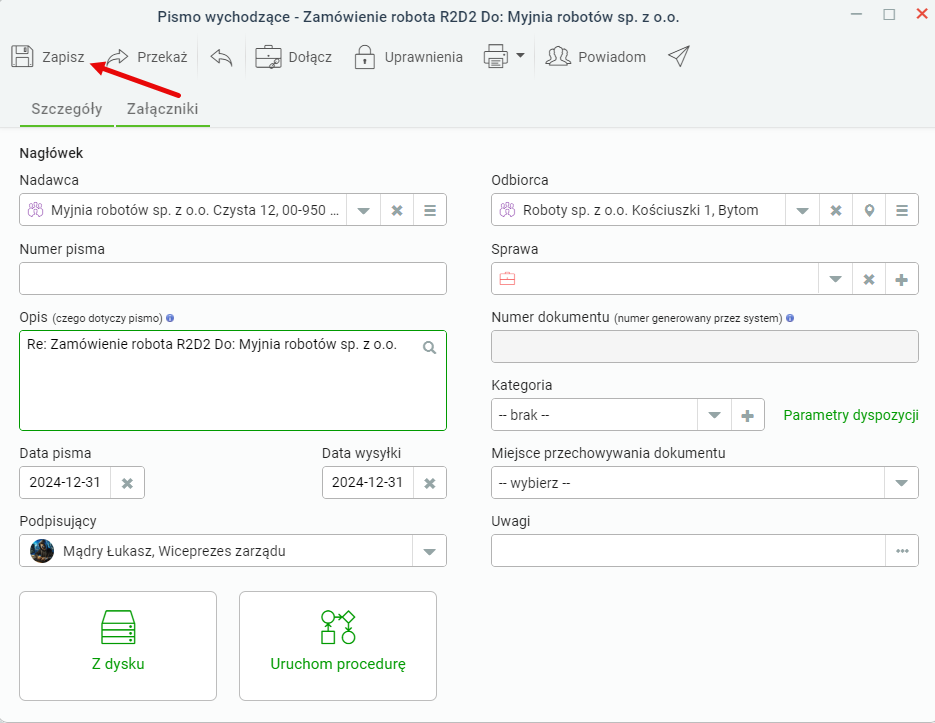
Task: Click the Mądry Łukasz signer text
Action: pos(174,551)
